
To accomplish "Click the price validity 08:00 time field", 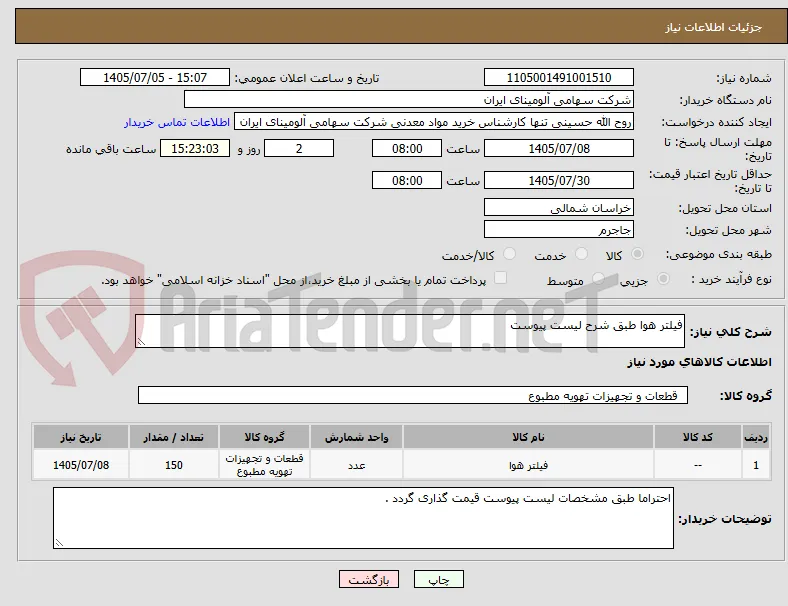I will pos(407,180).
